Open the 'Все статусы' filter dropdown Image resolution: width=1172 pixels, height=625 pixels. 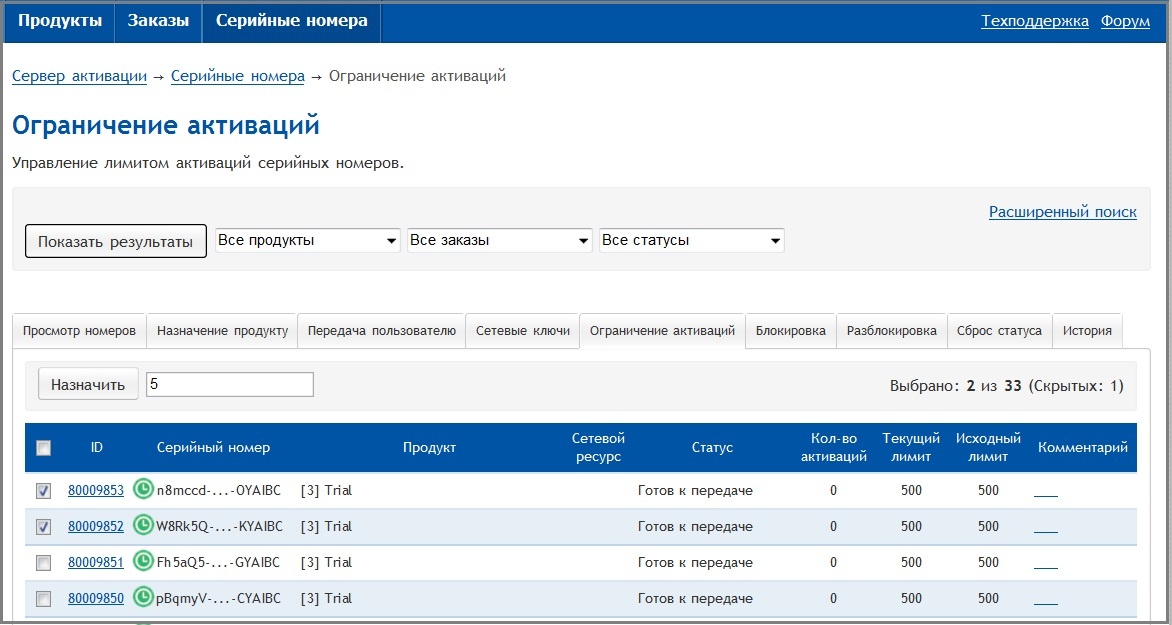[691, 241]
